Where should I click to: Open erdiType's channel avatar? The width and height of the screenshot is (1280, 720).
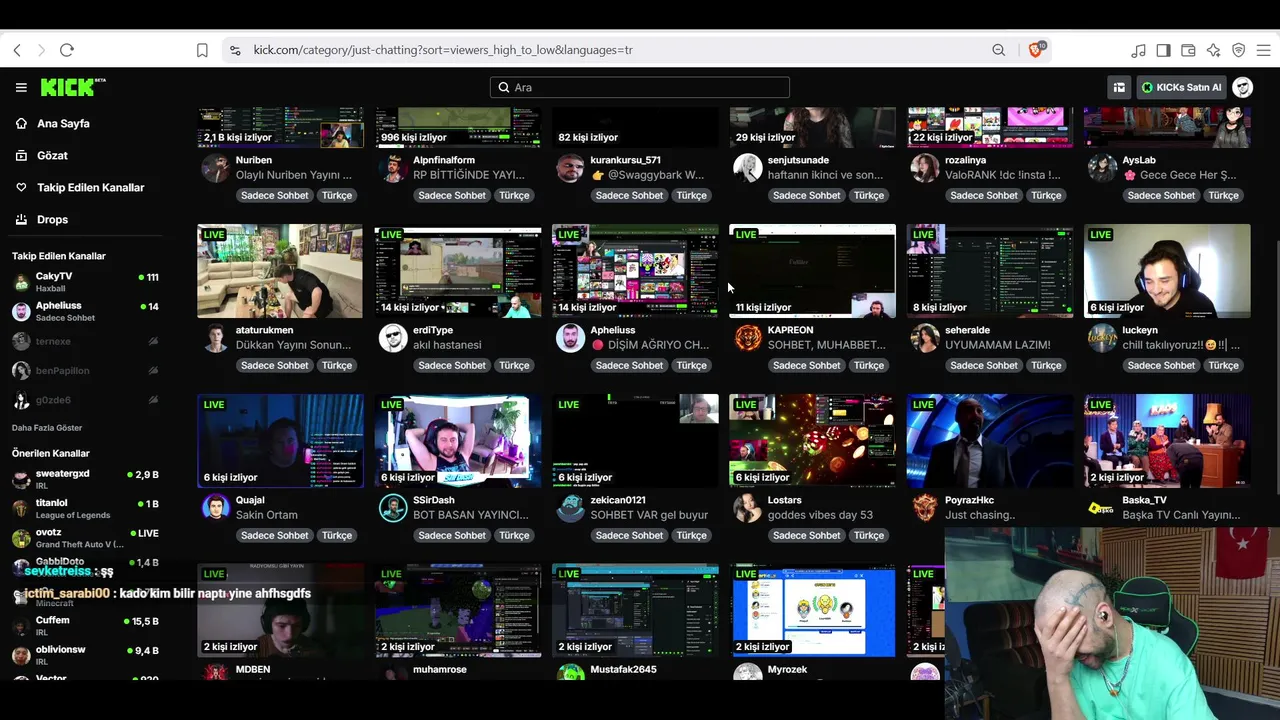coord(393,337)
